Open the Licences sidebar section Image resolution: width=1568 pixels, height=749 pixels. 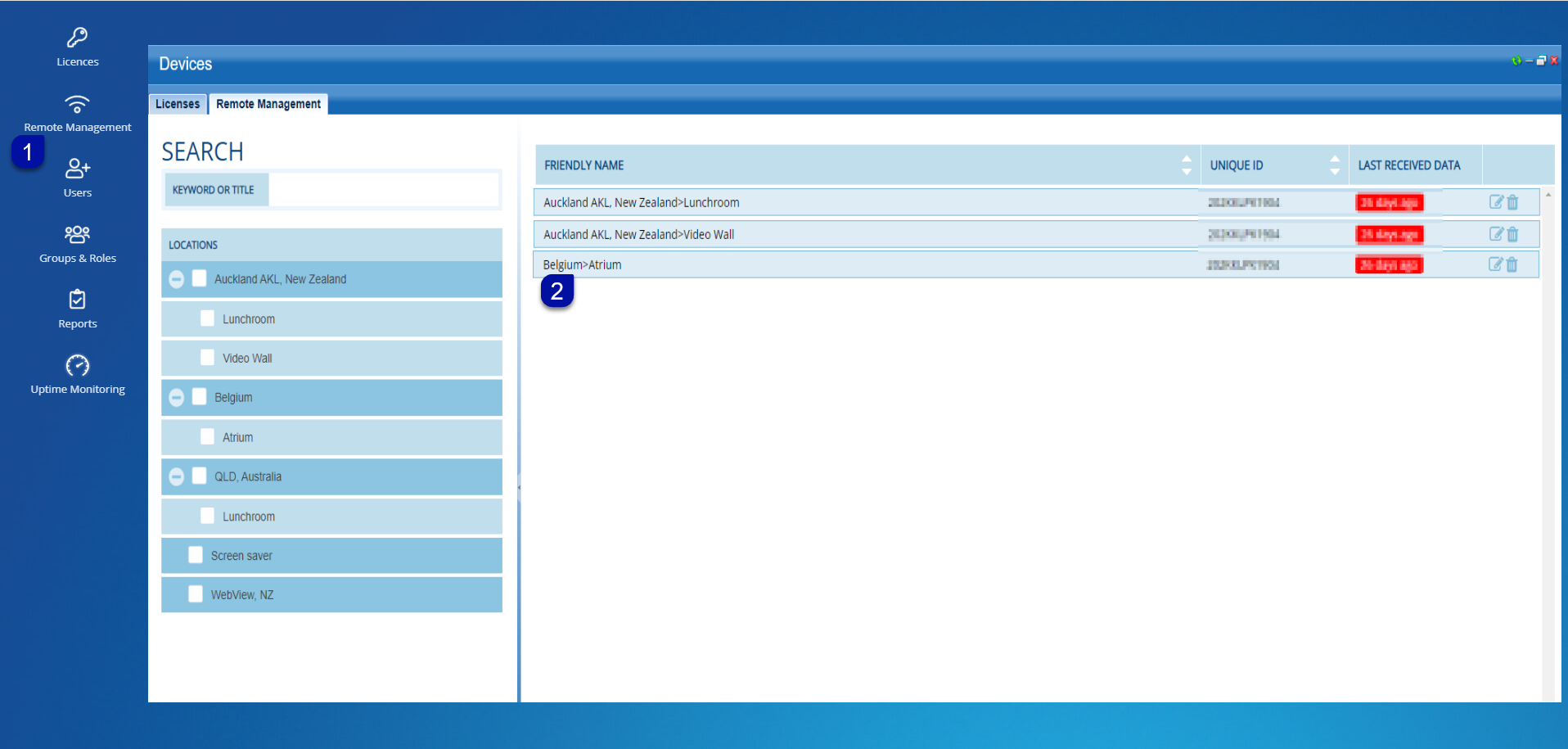pos(77,47)
